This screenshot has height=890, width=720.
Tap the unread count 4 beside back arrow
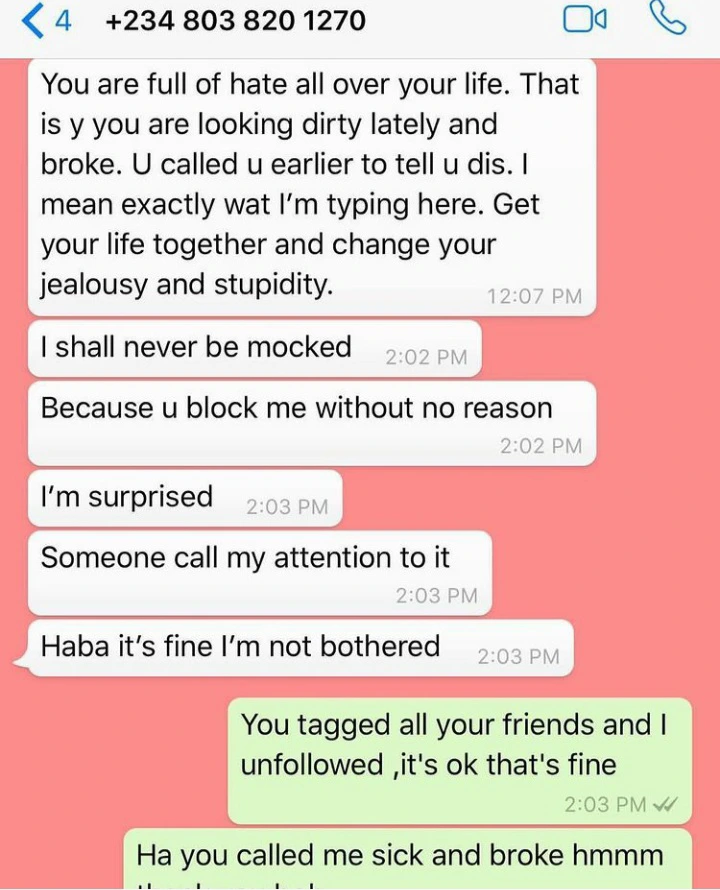click(64, 22)
